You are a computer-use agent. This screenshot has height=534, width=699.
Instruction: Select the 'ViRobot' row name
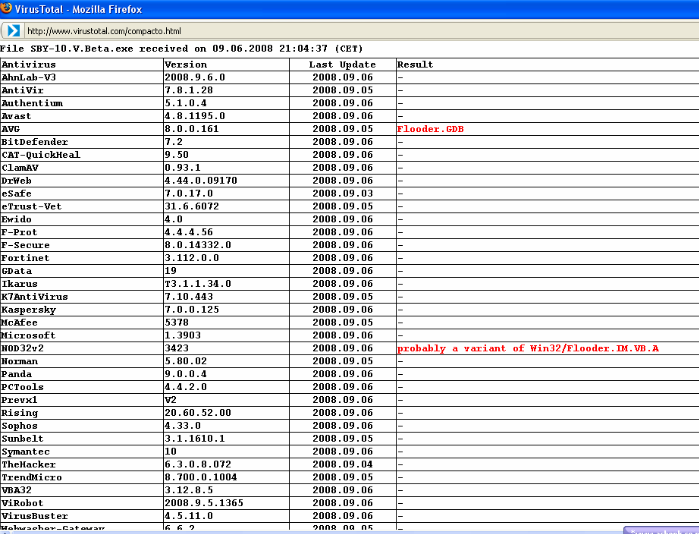click(x=22, y=503)
